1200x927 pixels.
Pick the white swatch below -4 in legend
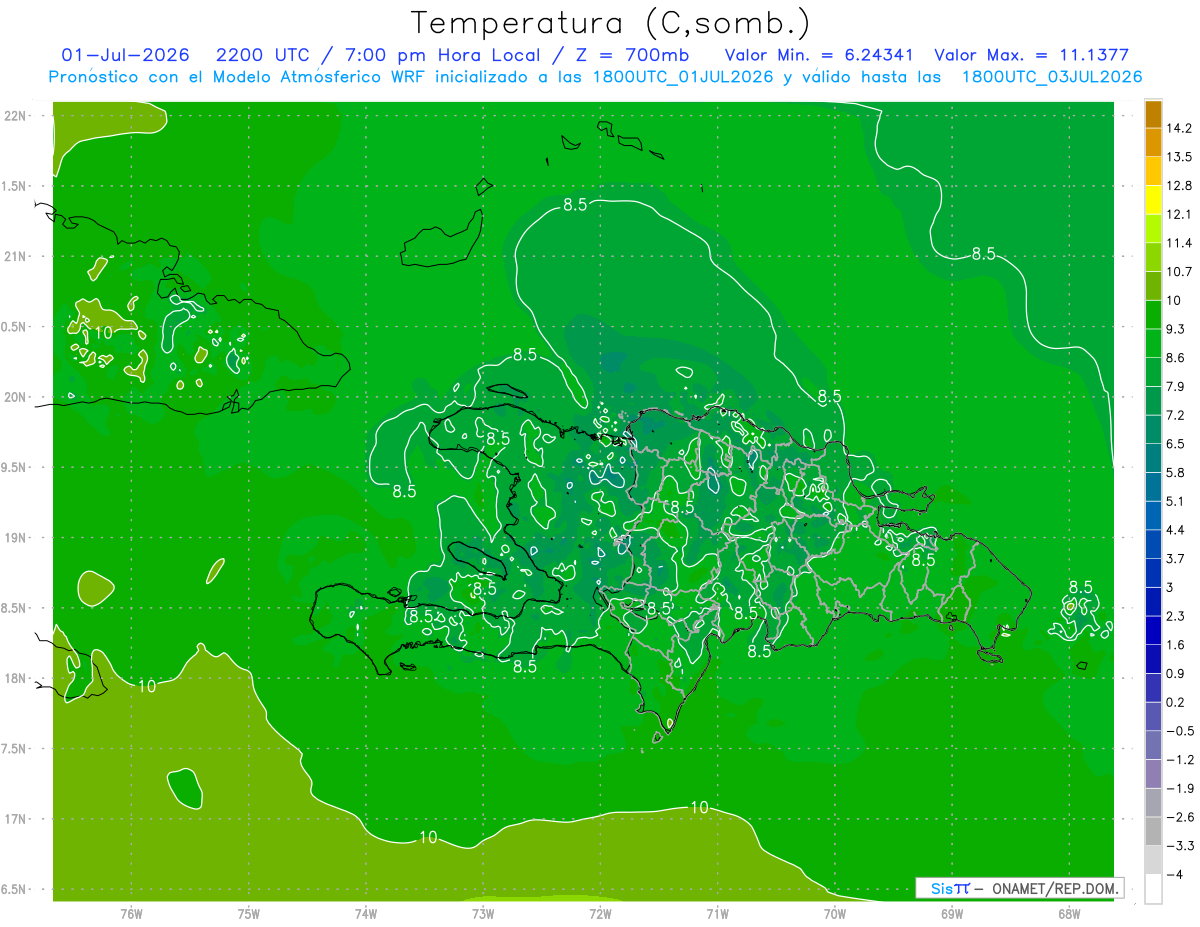(1153, 889)
